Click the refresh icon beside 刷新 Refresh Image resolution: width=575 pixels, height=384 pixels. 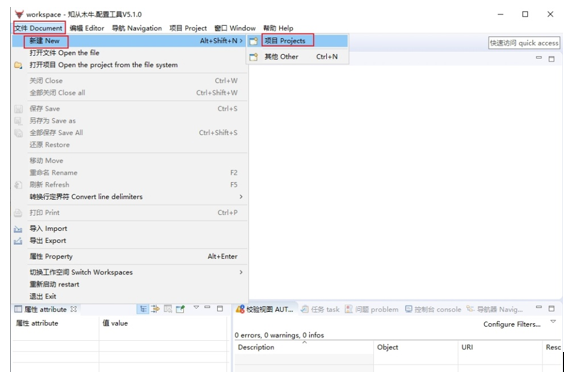point(18,185)
